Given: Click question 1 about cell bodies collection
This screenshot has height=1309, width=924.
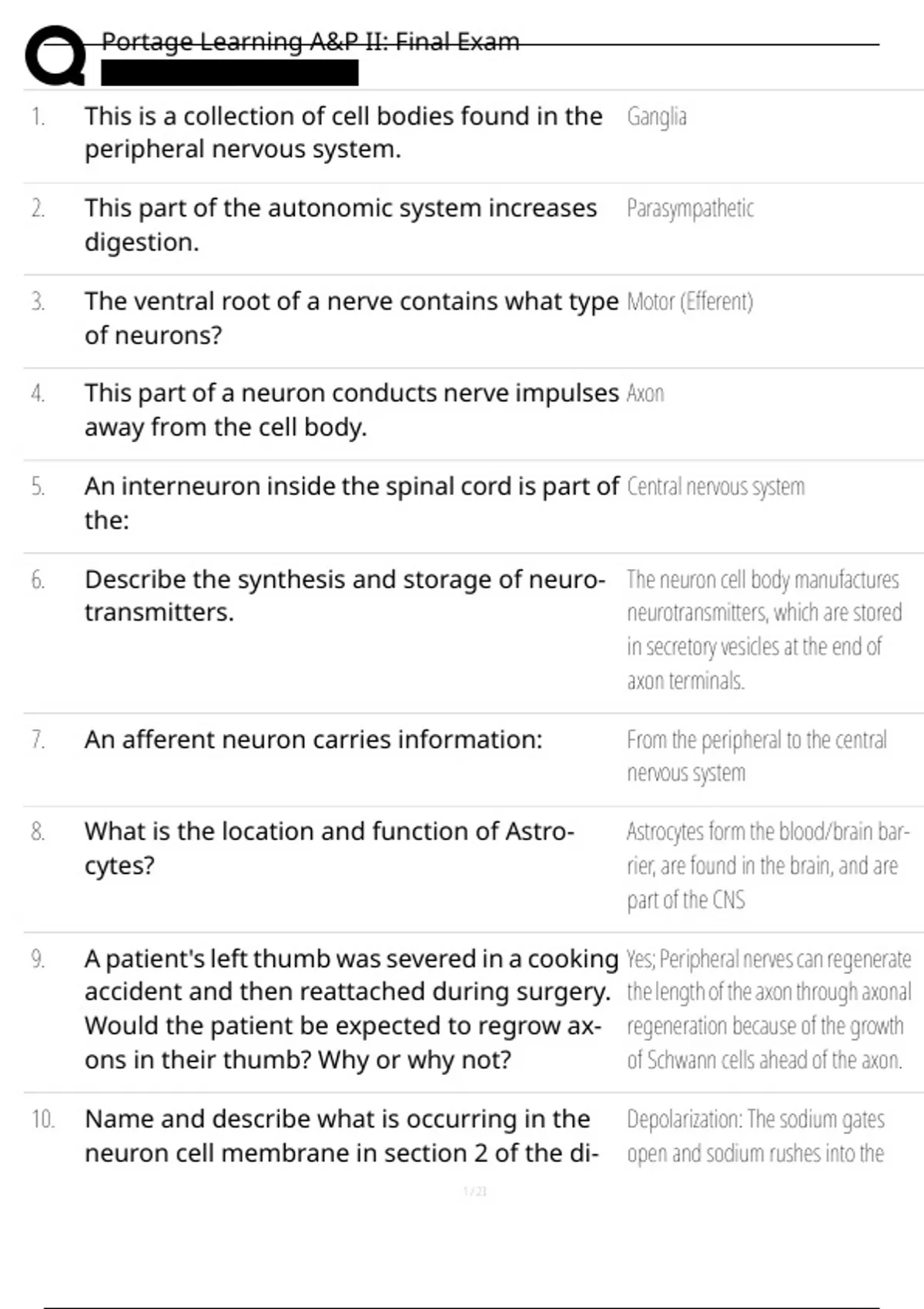Looking at the screenshot, I should pyautogui.click(x=343, y=132).
